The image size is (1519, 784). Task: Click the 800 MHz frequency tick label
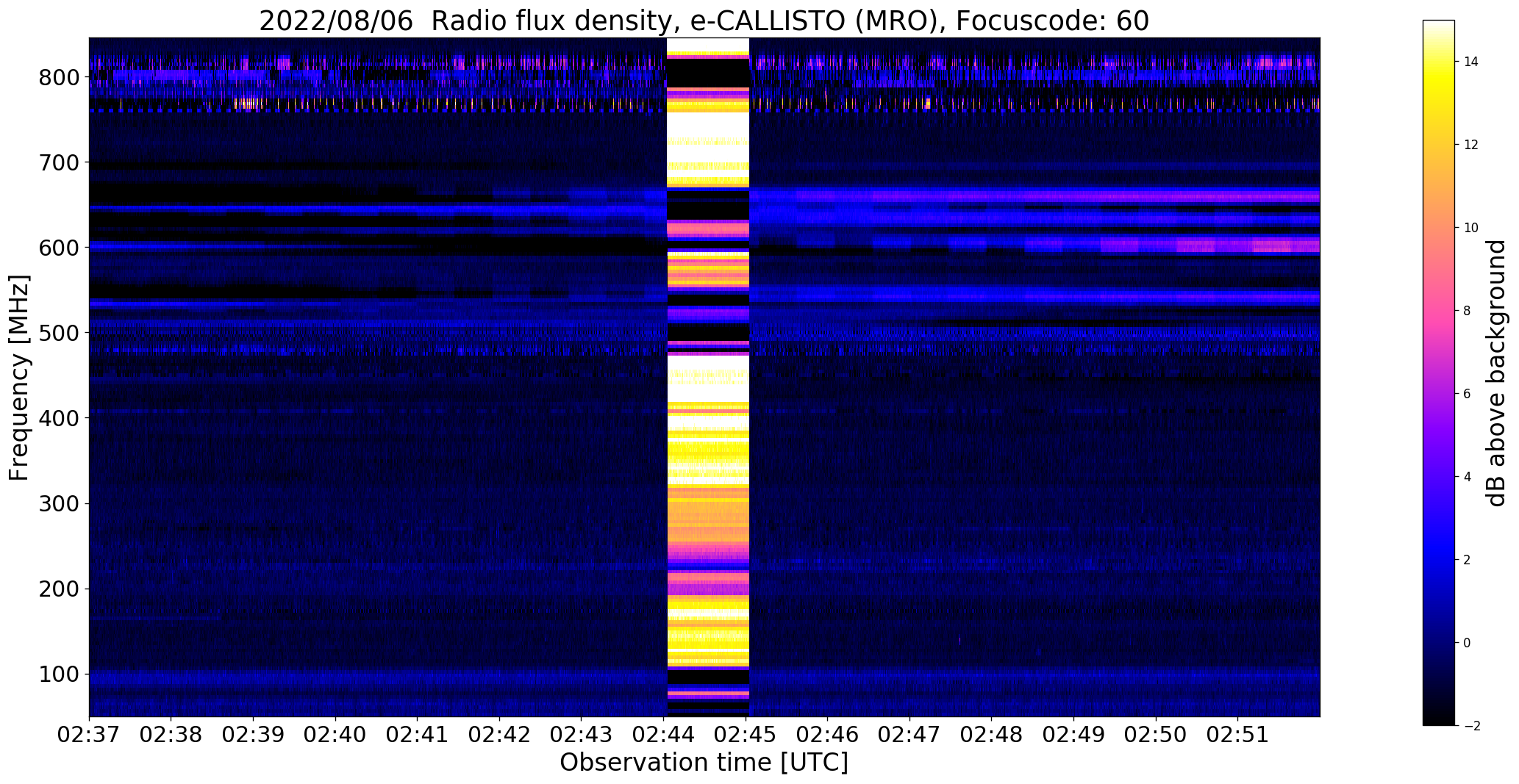point(60,77)
